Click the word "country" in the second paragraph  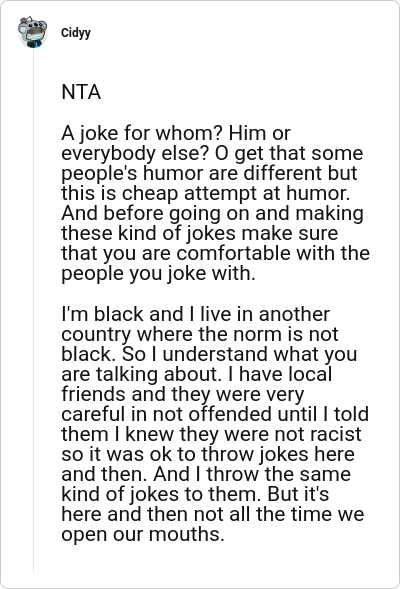96,335
